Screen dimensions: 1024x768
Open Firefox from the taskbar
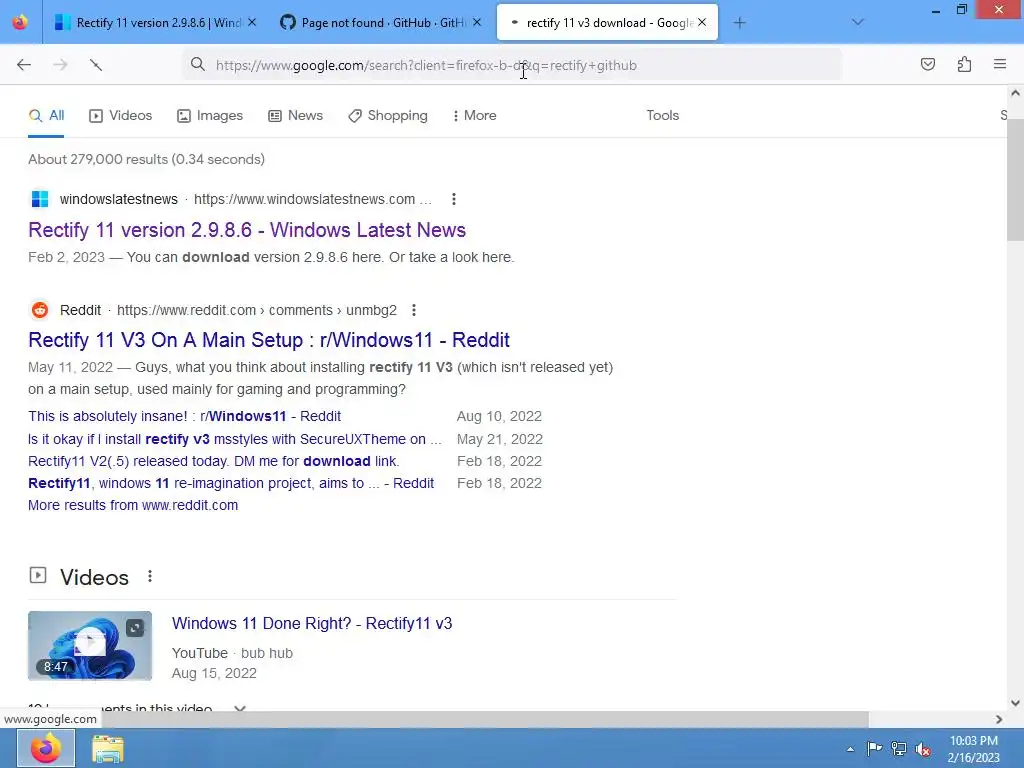(46, 748)
